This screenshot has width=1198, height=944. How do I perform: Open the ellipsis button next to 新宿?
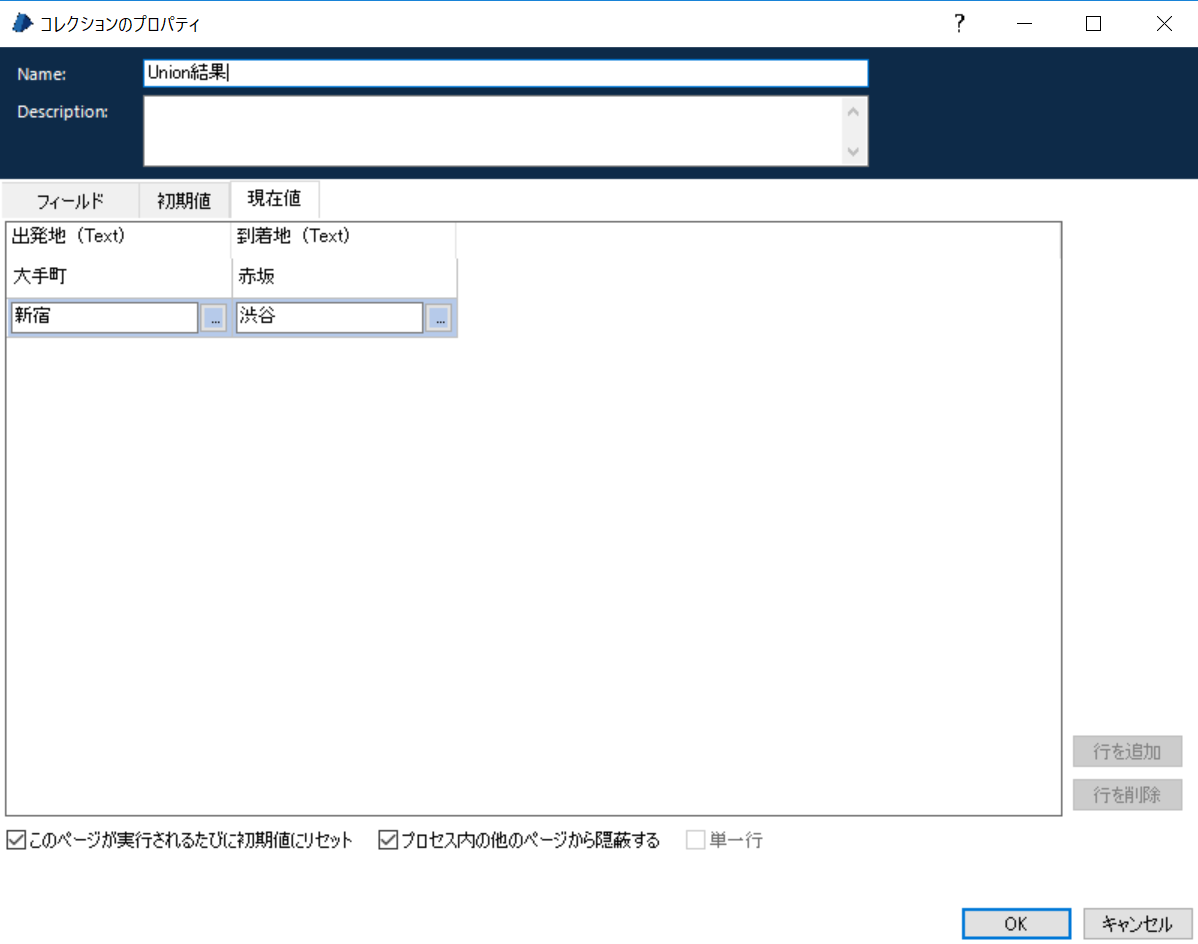[x=215, y=318]
